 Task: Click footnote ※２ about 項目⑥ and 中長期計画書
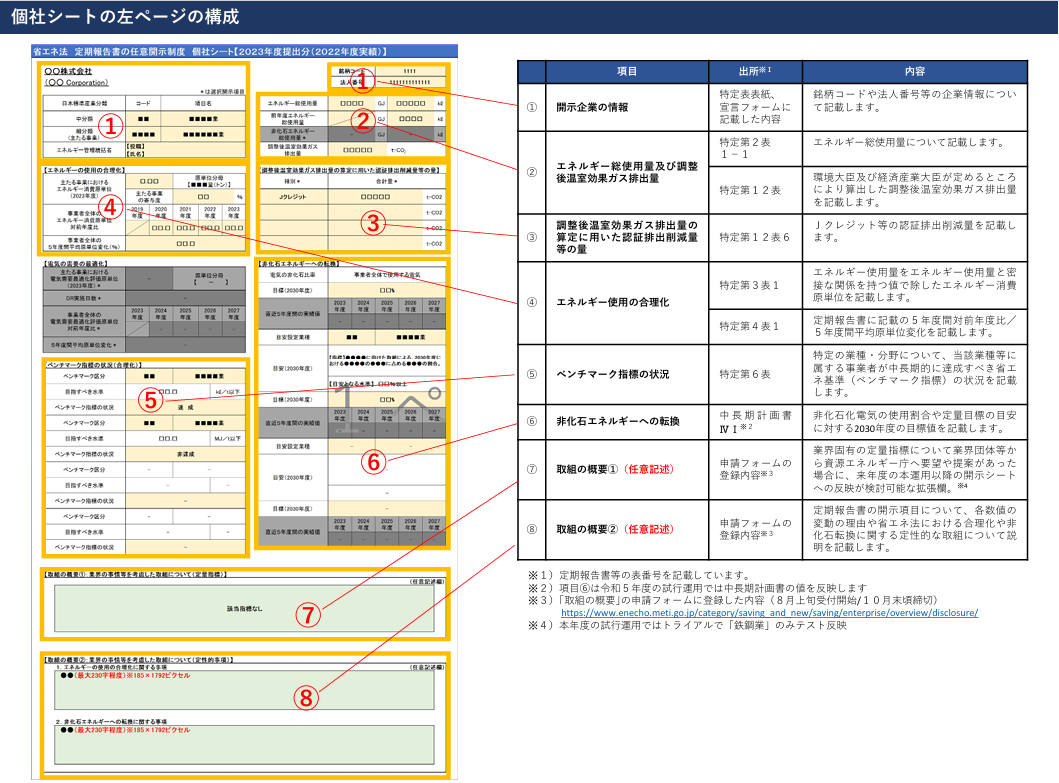coord(697,588)
